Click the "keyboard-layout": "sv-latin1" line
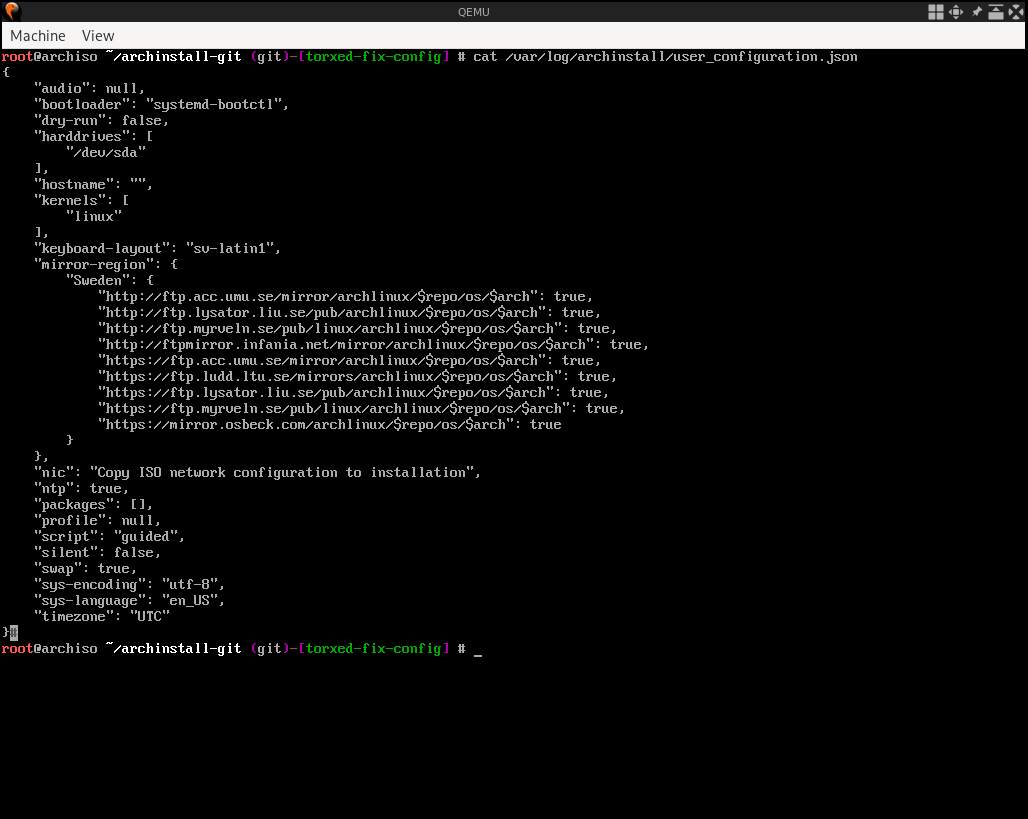This screenshot has width=1028, height=819. 157,249
